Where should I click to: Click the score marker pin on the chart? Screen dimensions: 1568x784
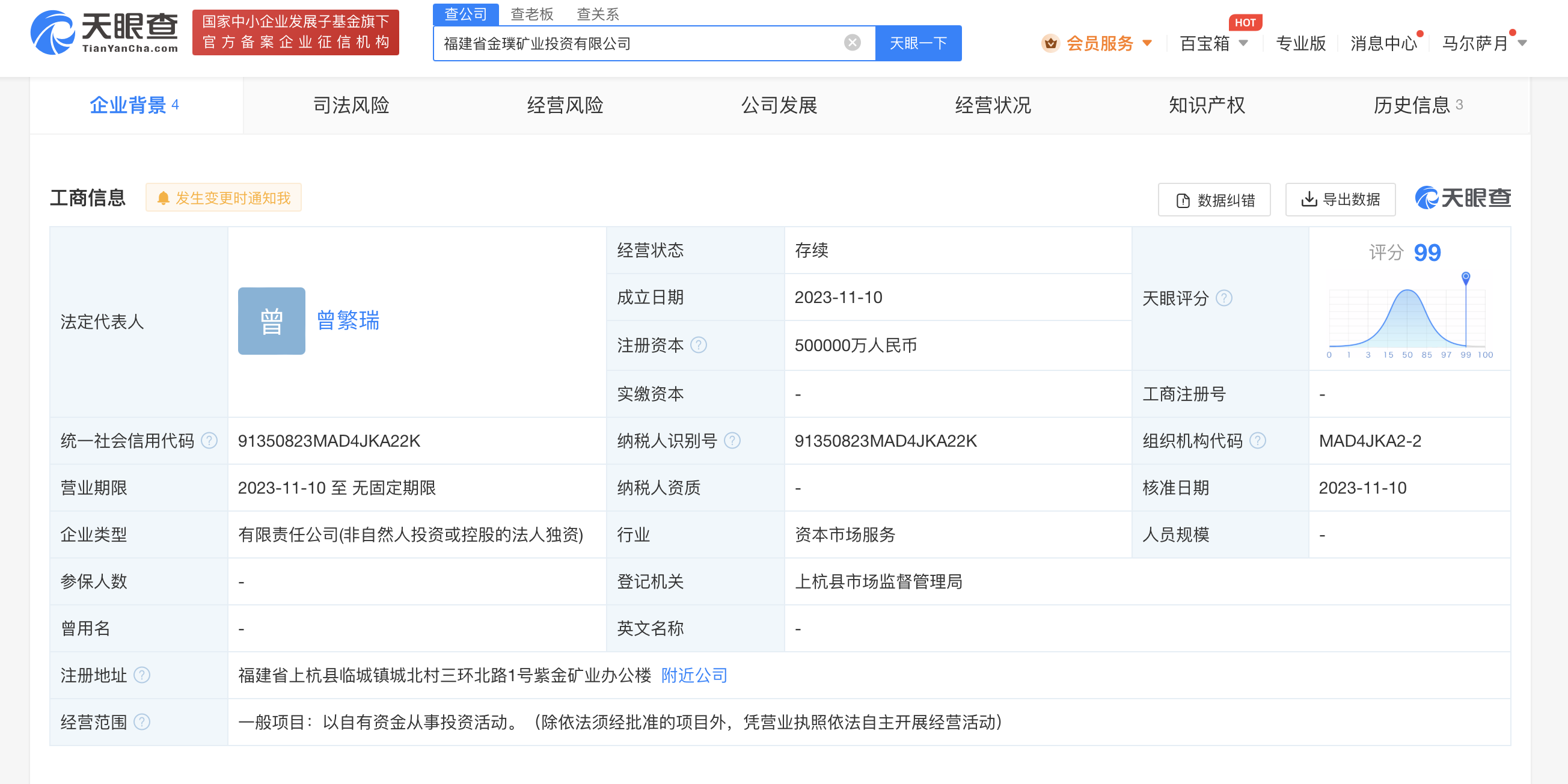(1466, 278)
